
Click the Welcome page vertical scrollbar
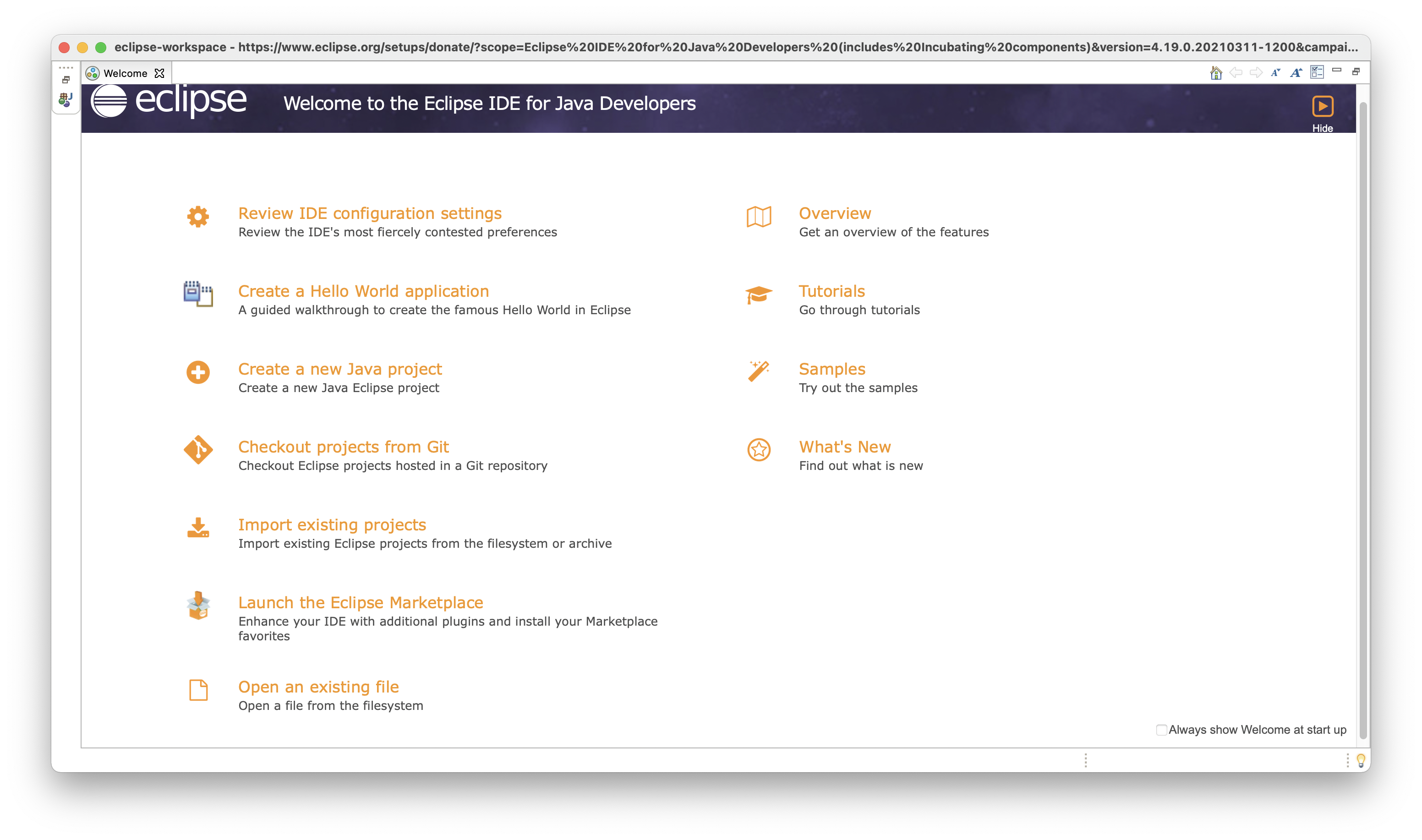pos(1362,419)
